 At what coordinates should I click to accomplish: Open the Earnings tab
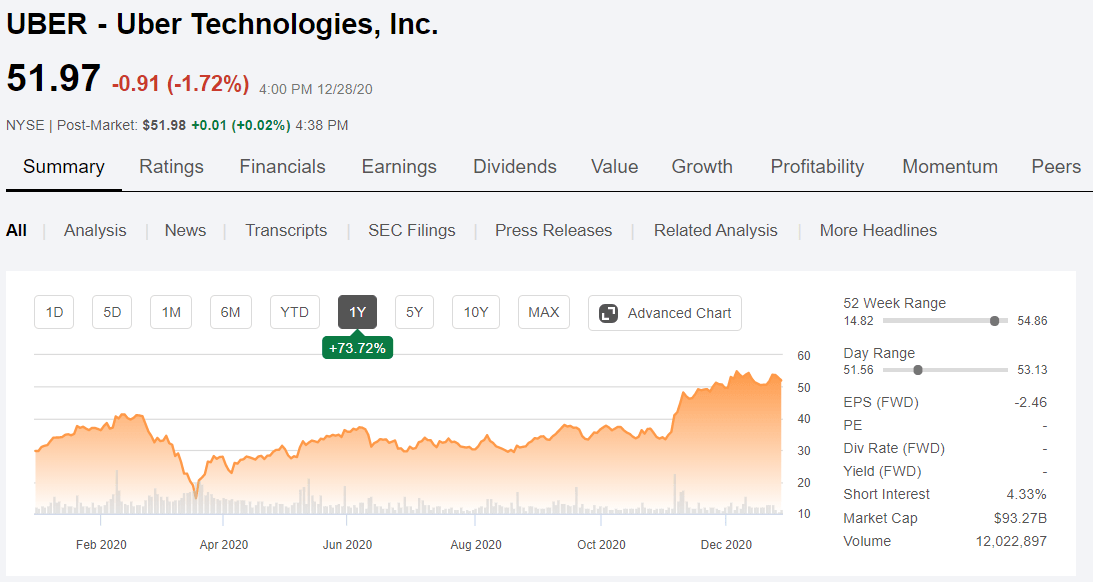pyautogui.click(x=399, y=167)
